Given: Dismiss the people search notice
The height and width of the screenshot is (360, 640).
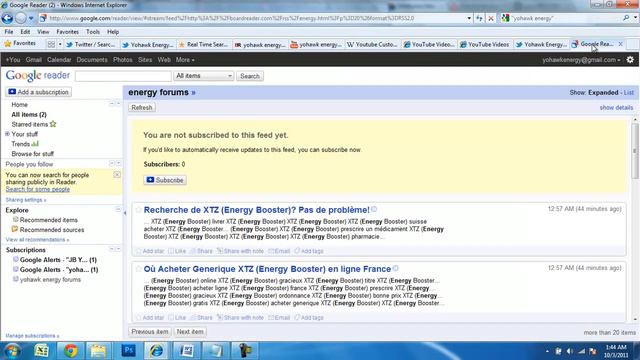Looking at the screenshot, I should pyautogui.click(x=117, y=175).
